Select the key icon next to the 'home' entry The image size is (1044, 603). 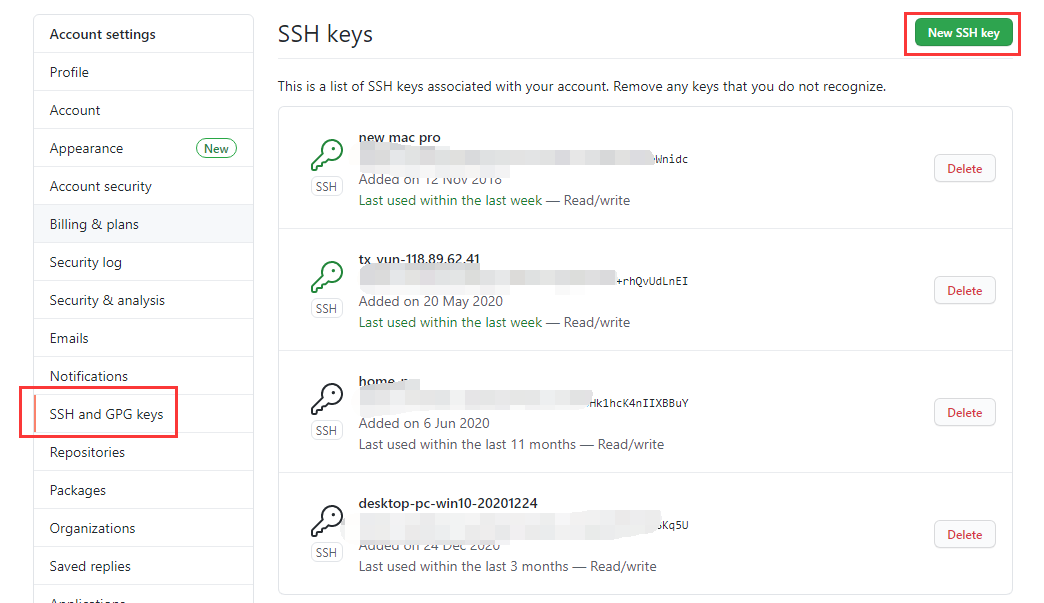tap(326, 399)
